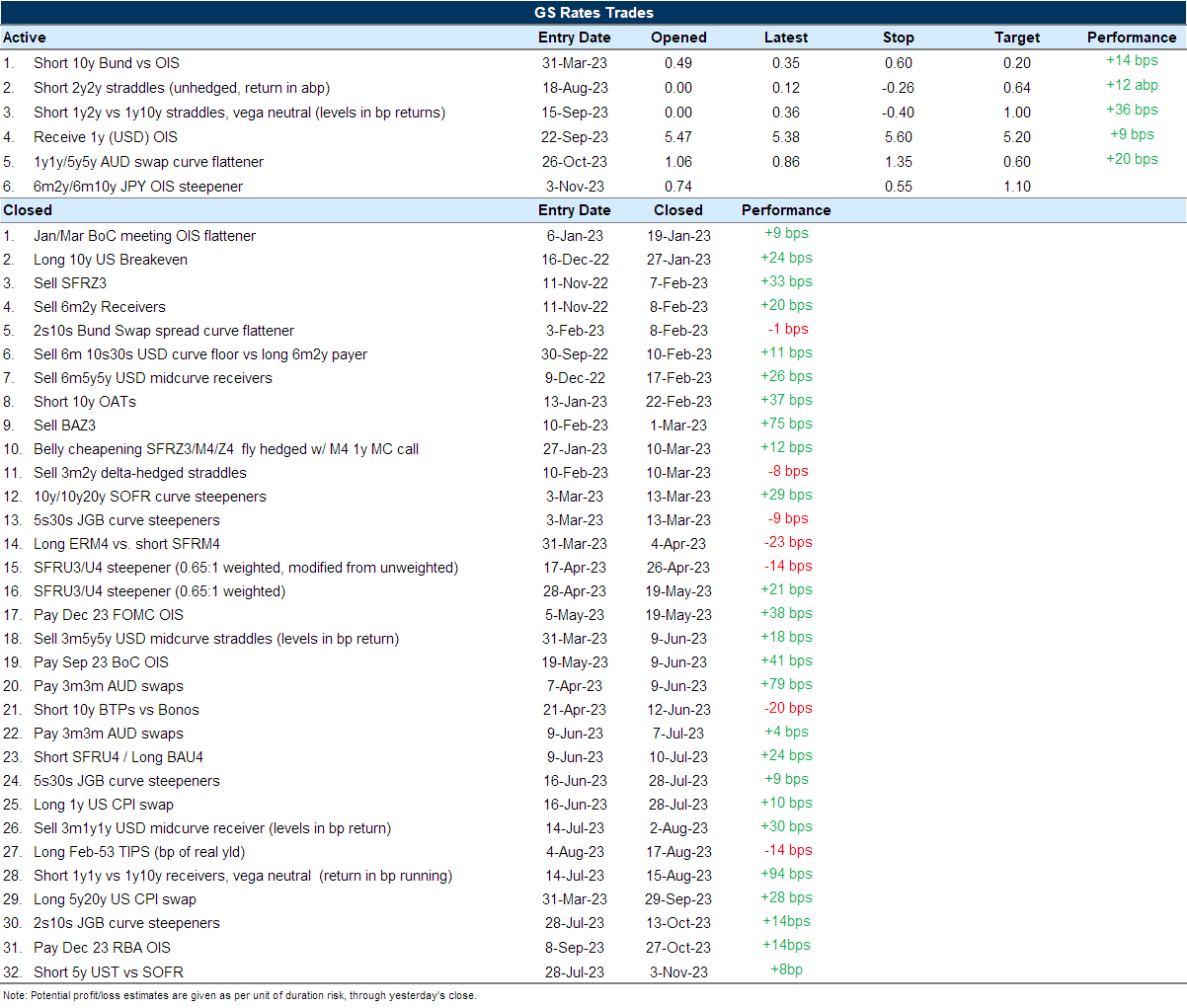This screenshot has width=1187, height=1008.
Task: Click opened value "5.47"
Action: [x=678, y=137]
